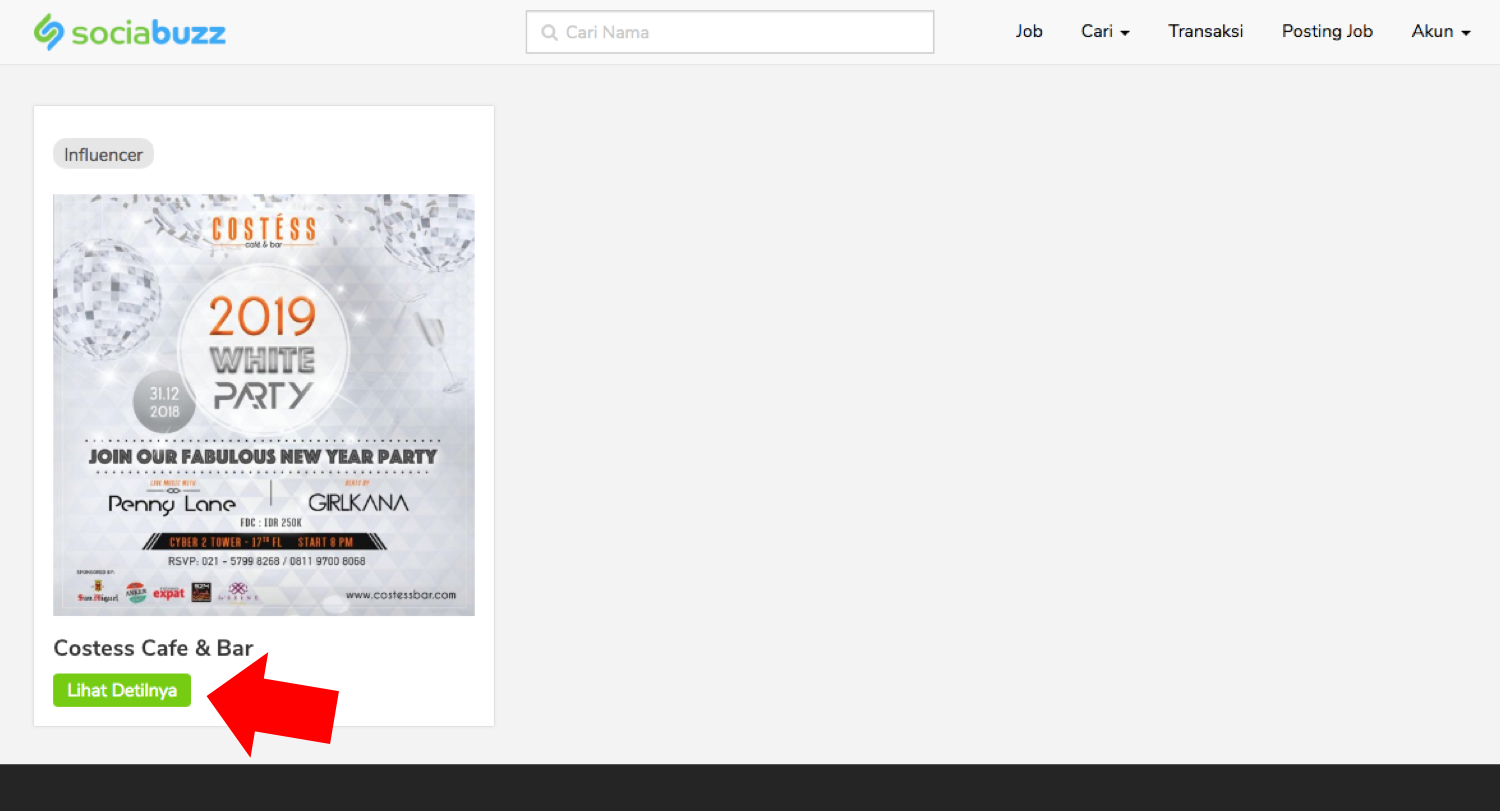Expand the Cari dropdown menu
Screen dimensions: 1500x811
click(x=1105, y=31)
